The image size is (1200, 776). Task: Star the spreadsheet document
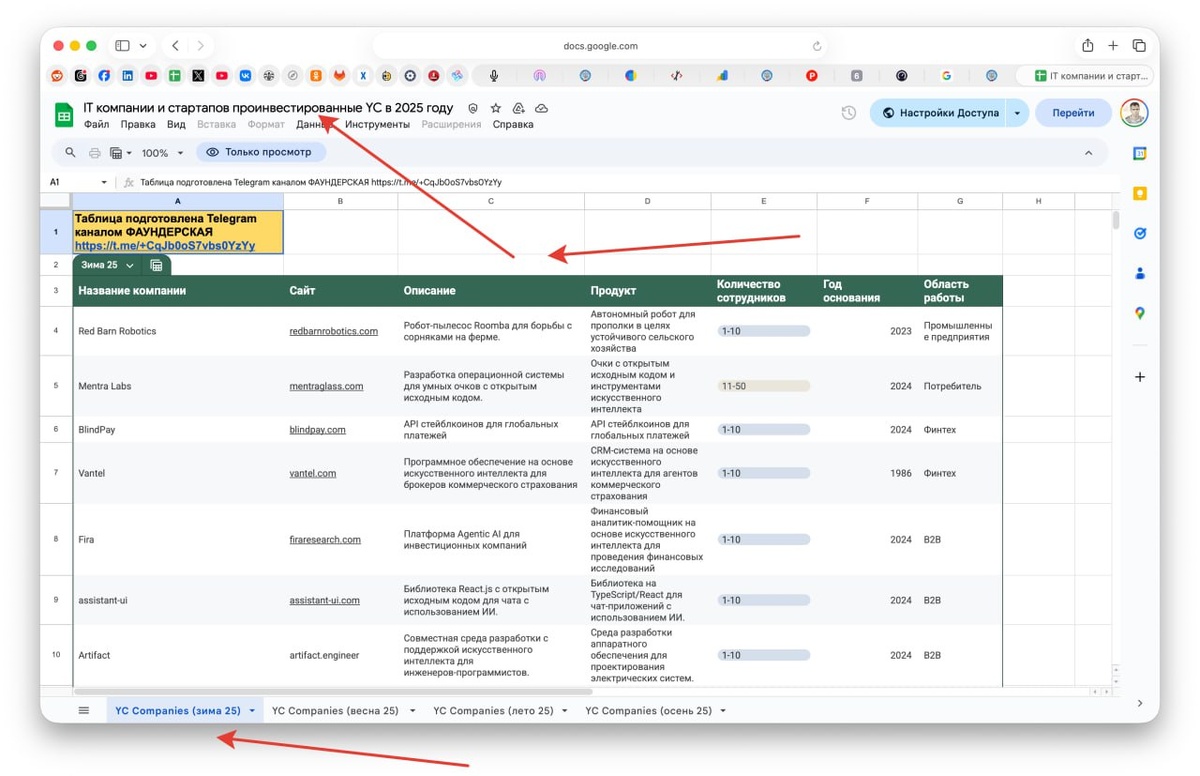(496, 108)
